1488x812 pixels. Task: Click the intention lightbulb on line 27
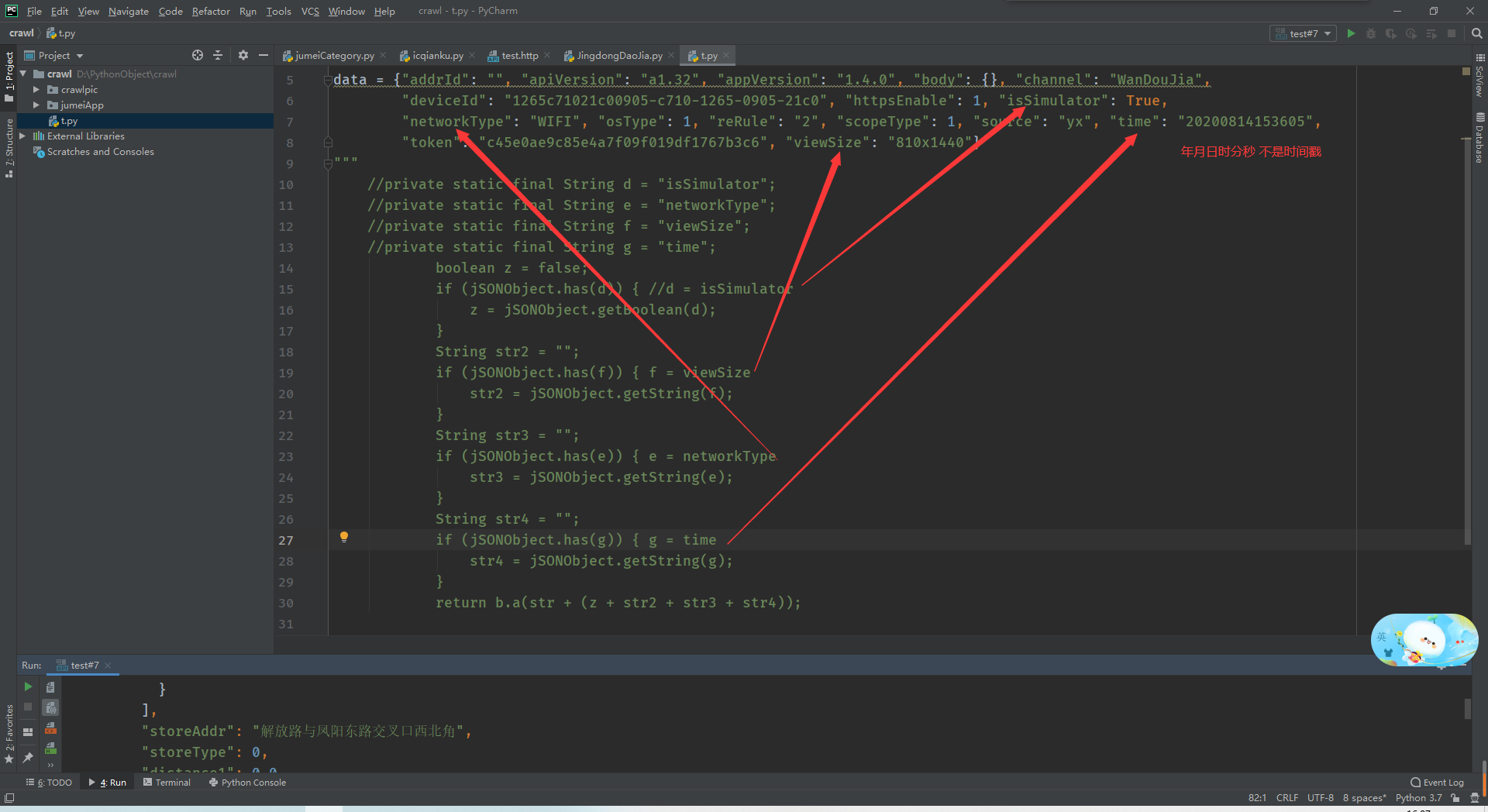coord(344,537)
